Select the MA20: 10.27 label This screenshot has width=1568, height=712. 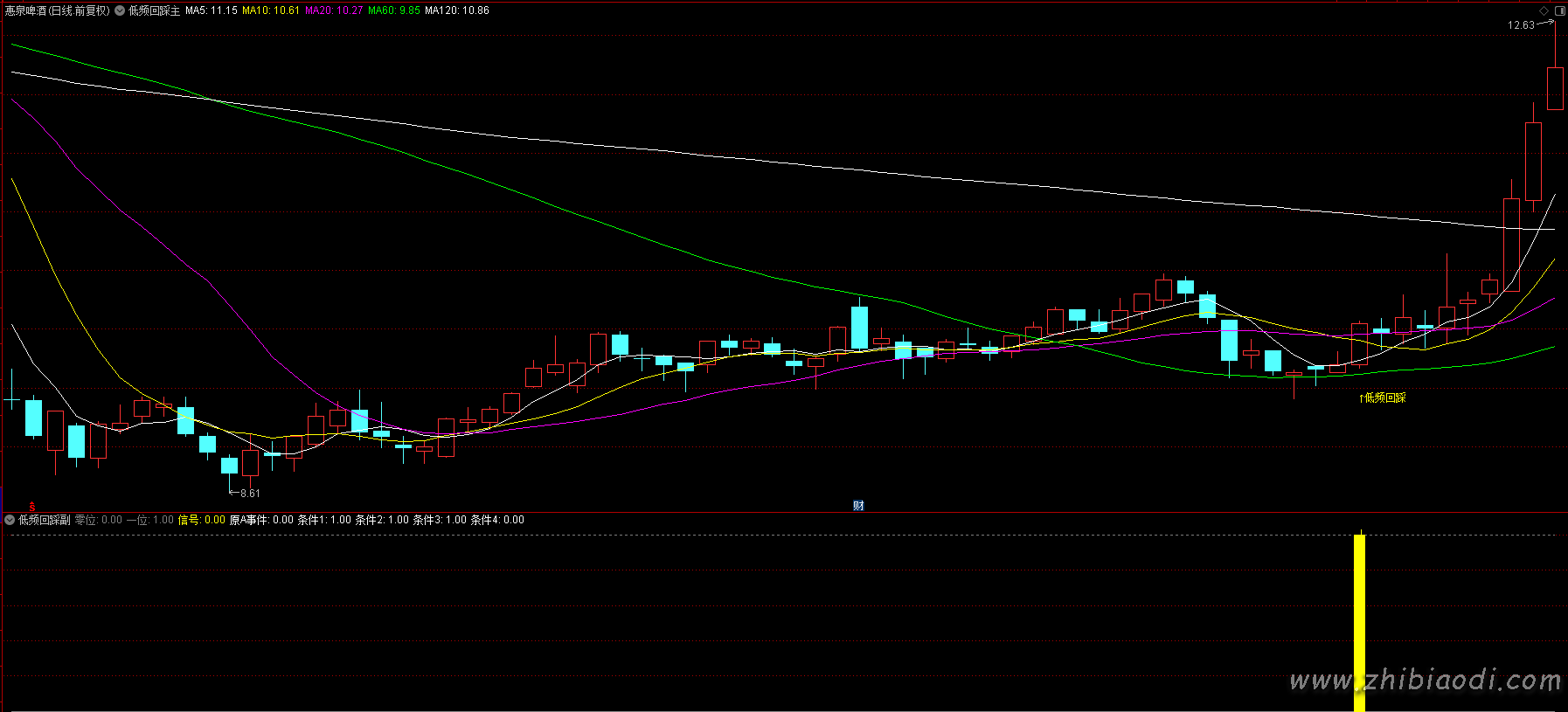pyautogui.click(x=334, y=10)
